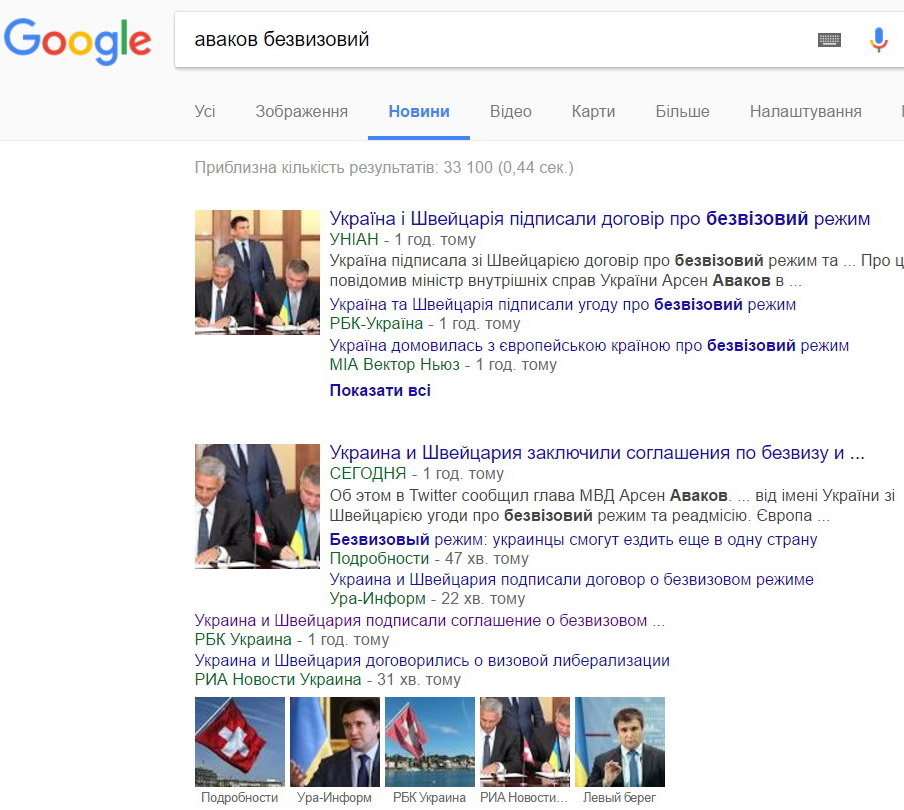Open СЕГОДНЯ article on соглашения по безвизу
The width and height of the screenshot is (904, 810).
(x=597, y=453)
